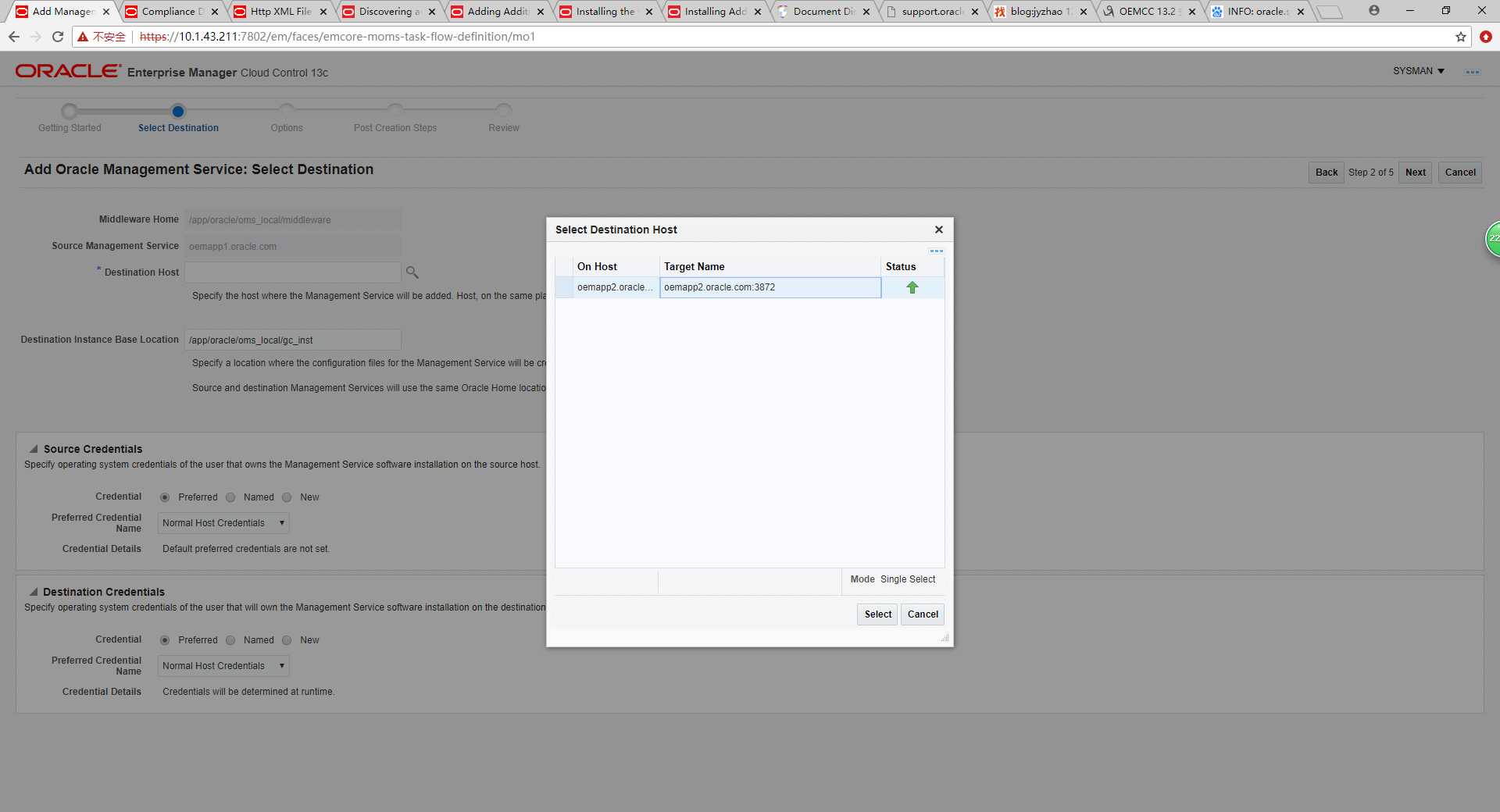The image size is (1500, 812).
Task: Go to the Review wizard step
Action: [504, 111]
